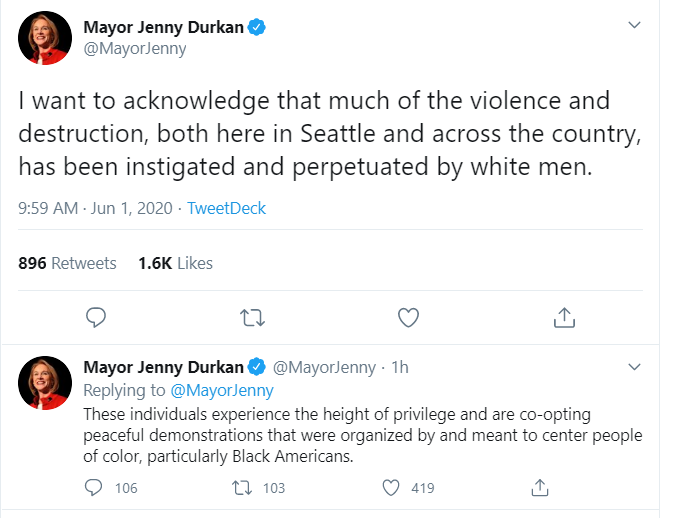The width and height of the screenshot is (678, 518).
Task: Click the reply tweet's profile avatar
Action: coord(45,382)
